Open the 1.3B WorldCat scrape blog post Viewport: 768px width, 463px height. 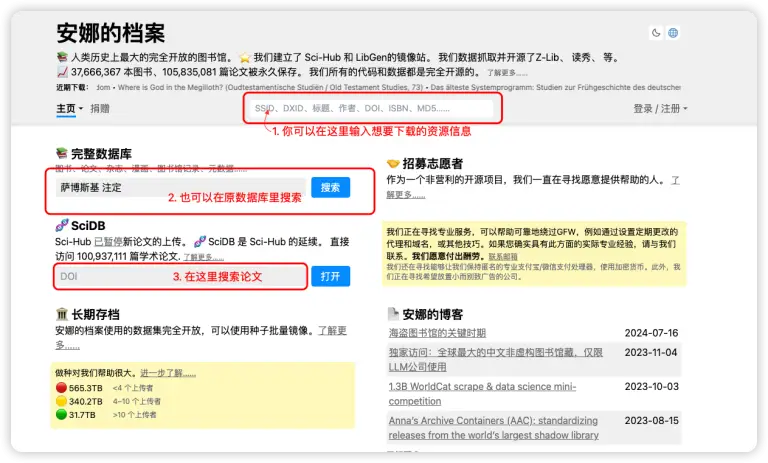coord(482,394)
